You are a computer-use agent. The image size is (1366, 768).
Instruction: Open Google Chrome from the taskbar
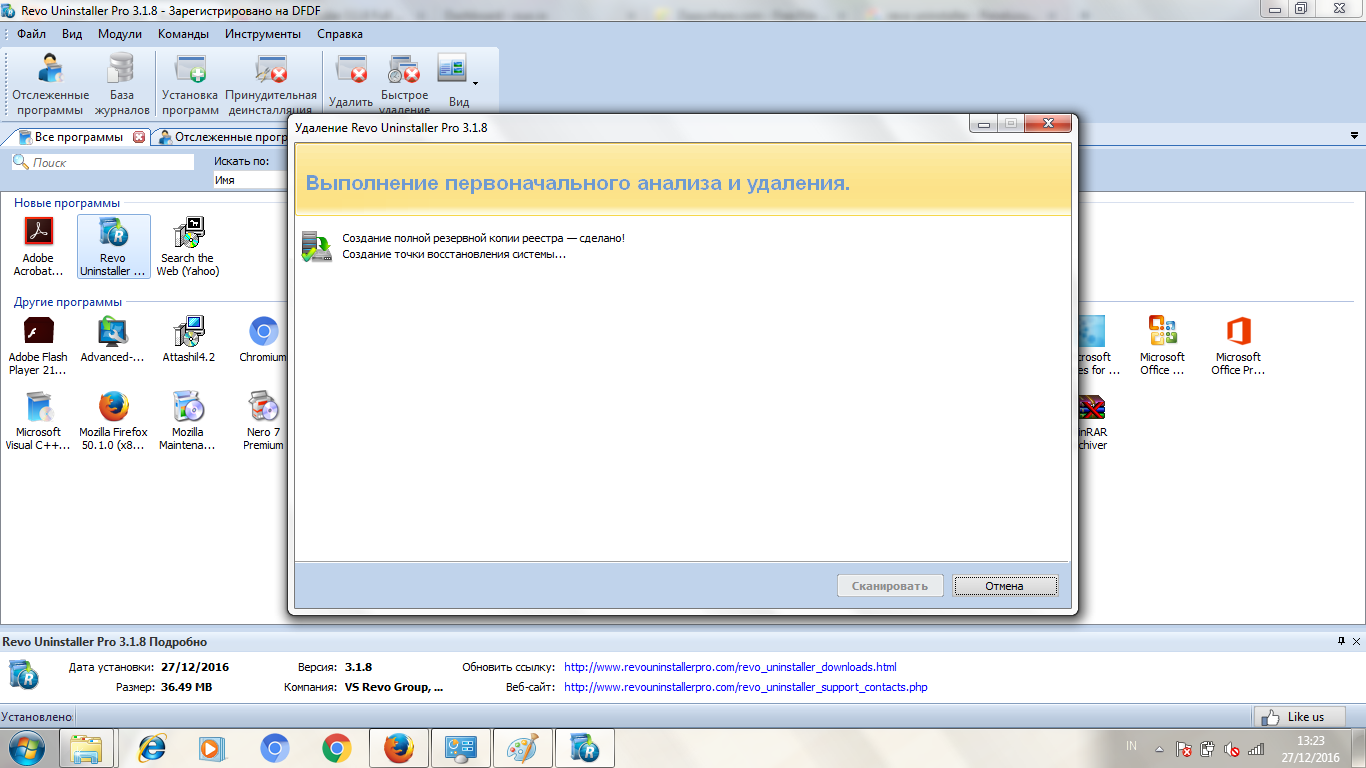click(x=336, y=748)
